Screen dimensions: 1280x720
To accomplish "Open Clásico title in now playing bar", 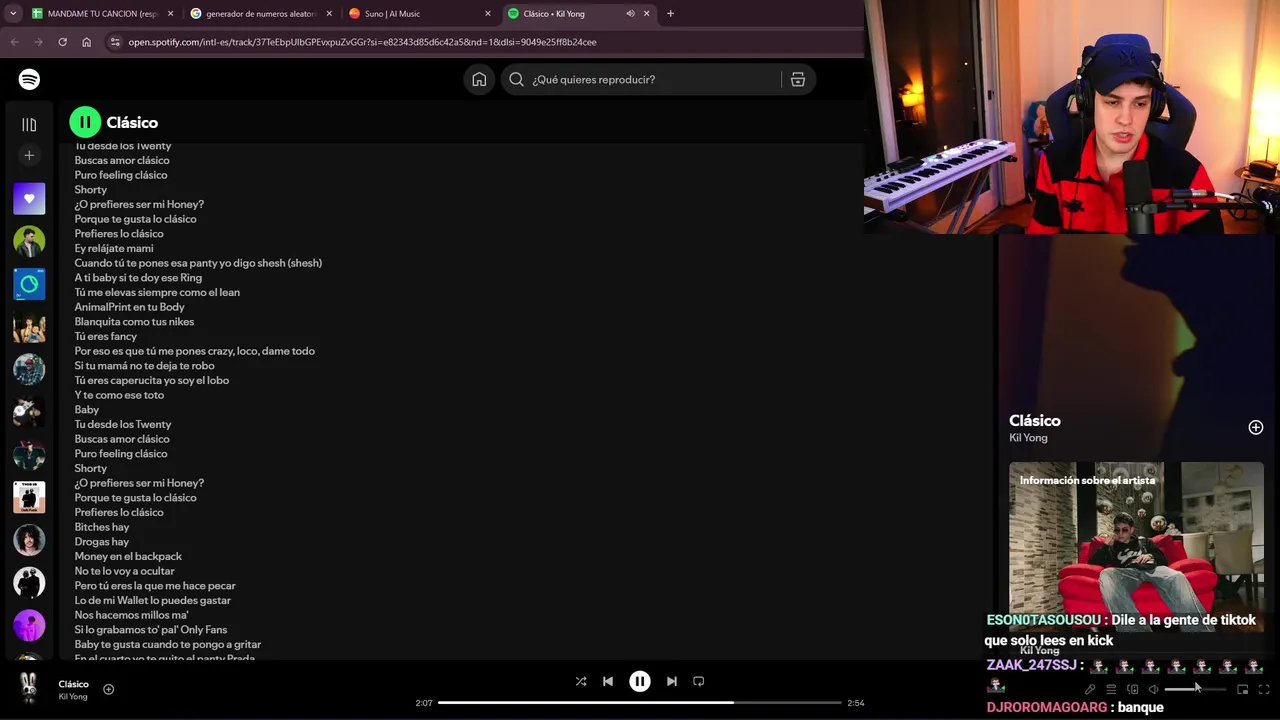I will click(x=73, y=684).
